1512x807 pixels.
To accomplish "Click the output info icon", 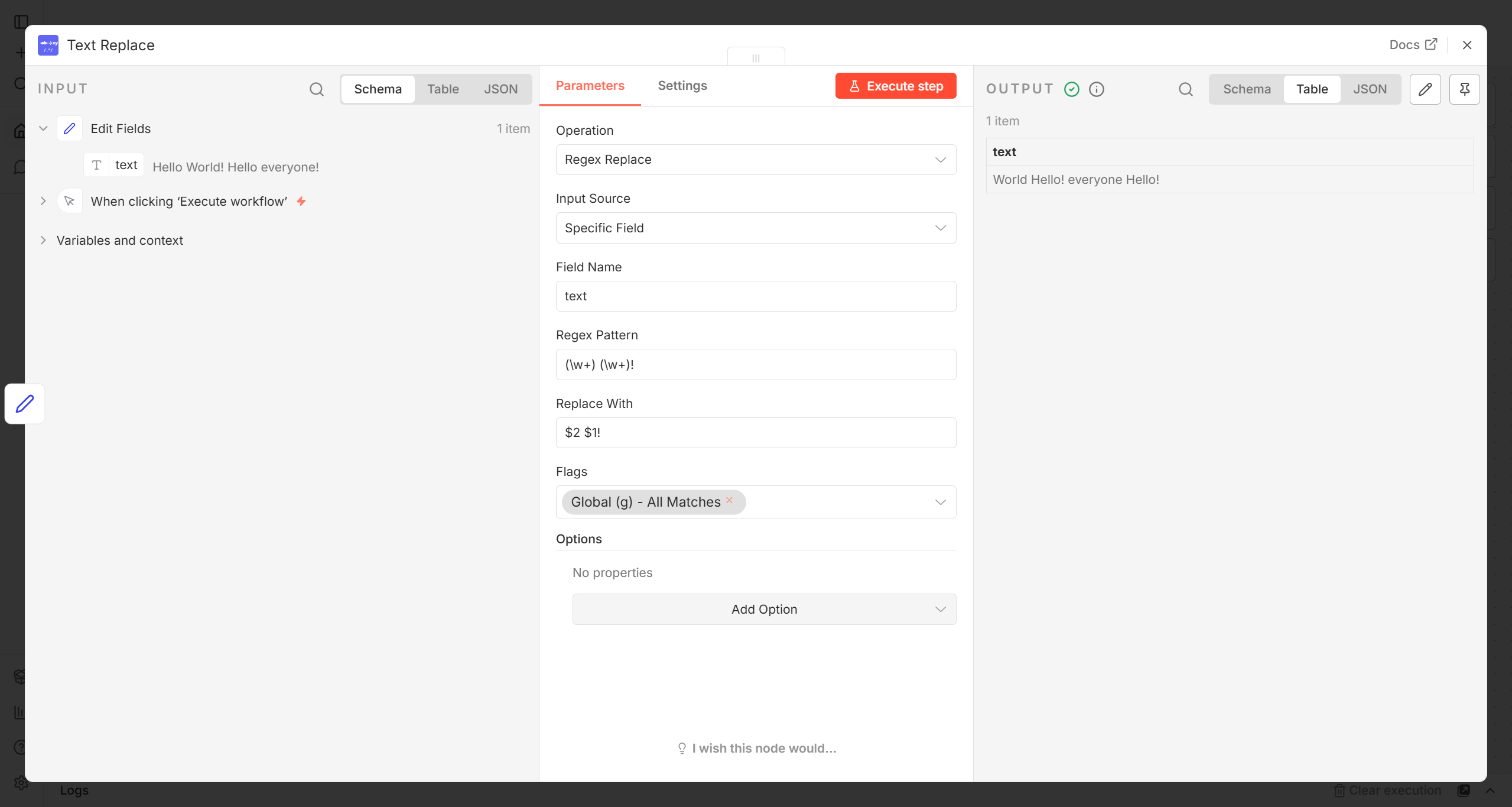I will [x=1097, y=89].
